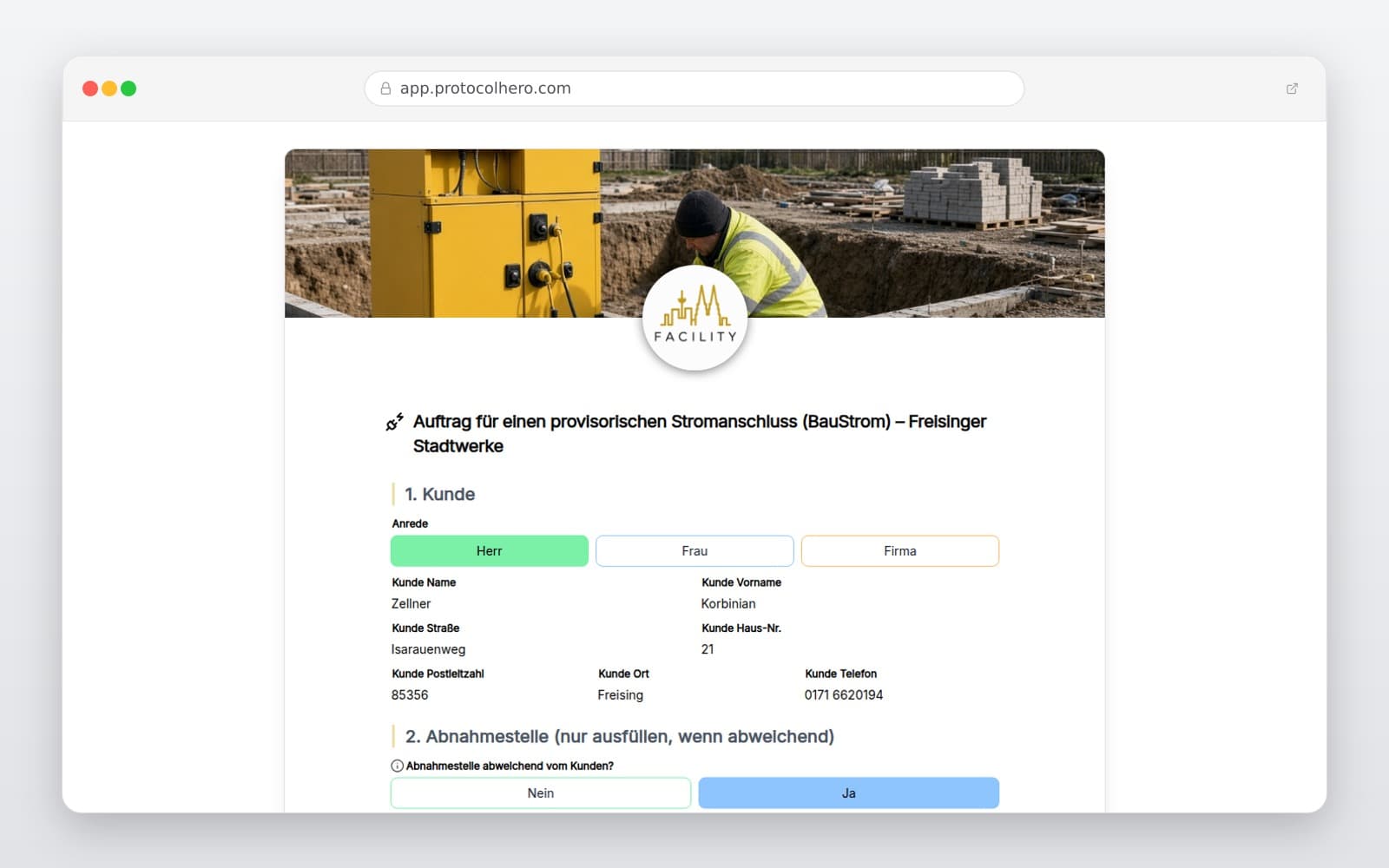This screenshot has height=868, width=1389.
Task: Click the yellow macOS window dot
Action: [x=109, y=89]
